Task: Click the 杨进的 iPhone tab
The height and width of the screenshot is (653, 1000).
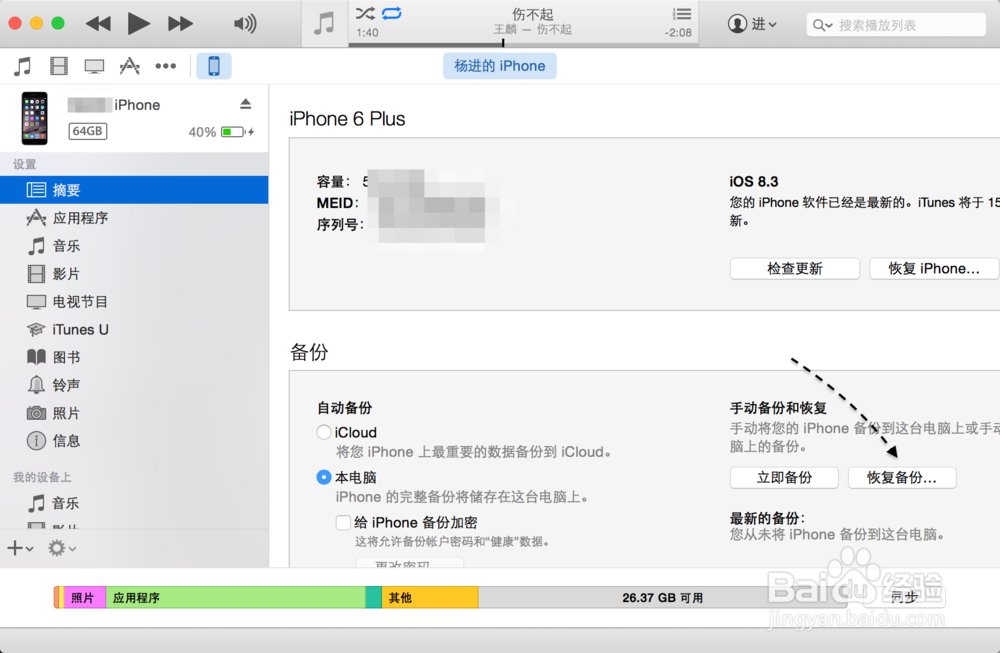Action: (500, 66)
